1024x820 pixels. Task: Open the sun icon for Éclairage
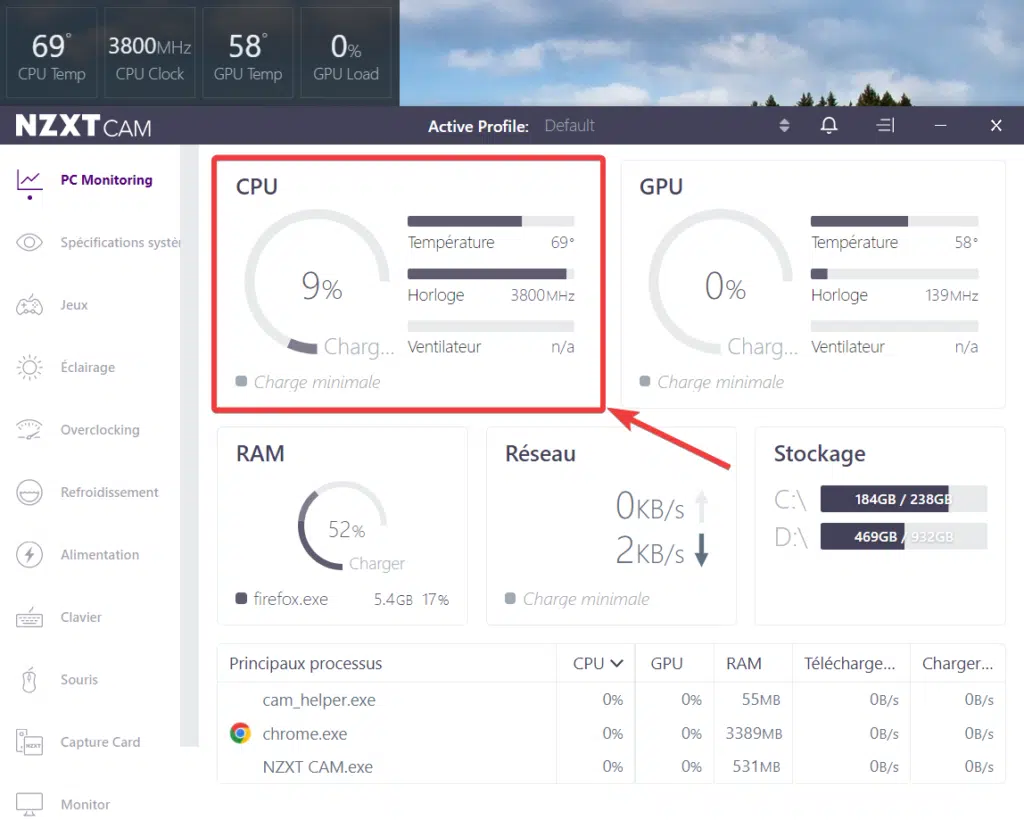pos(29,368)
